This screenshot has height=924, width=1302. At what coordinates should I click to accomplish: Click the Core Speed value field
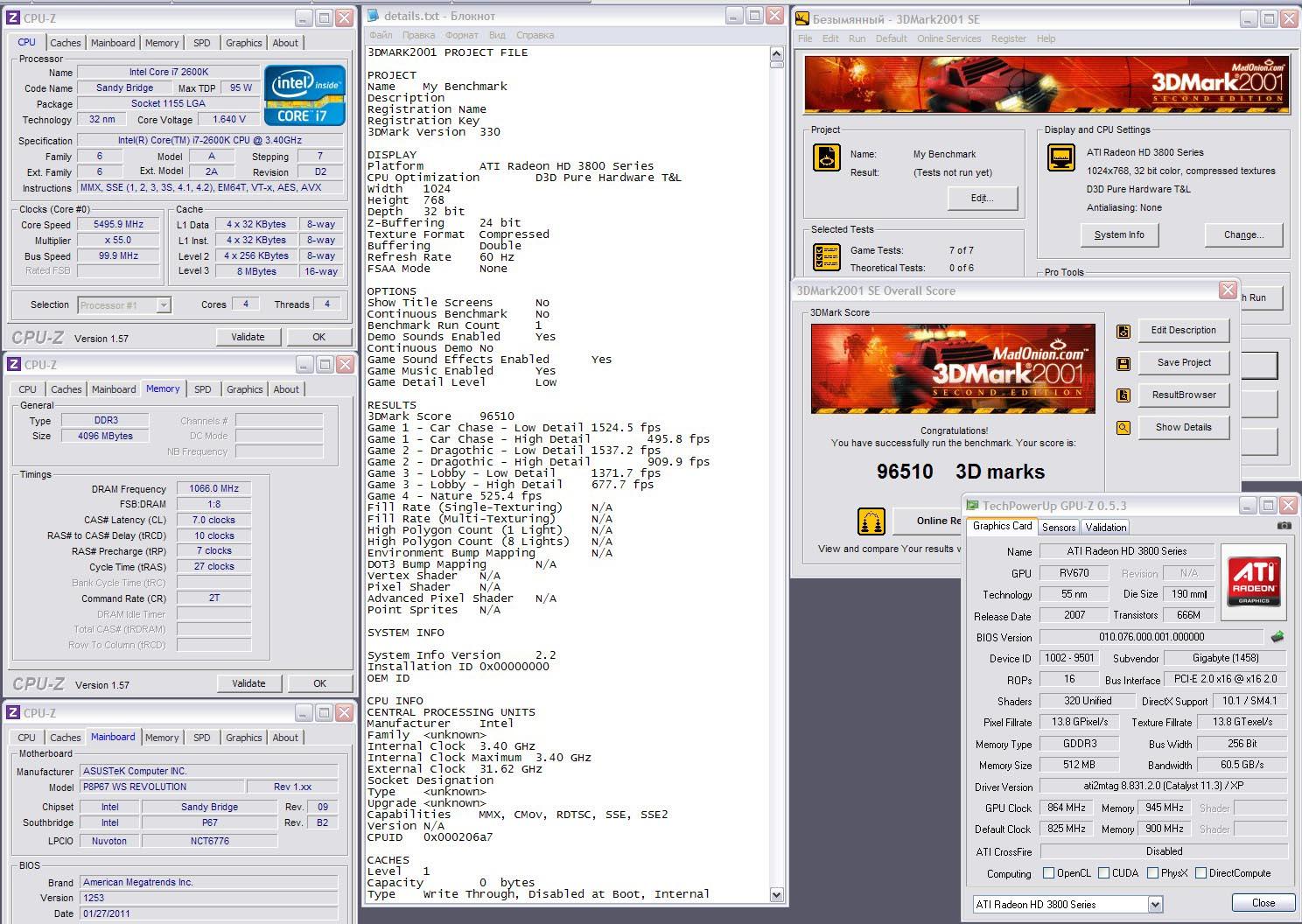coord(118,225)
